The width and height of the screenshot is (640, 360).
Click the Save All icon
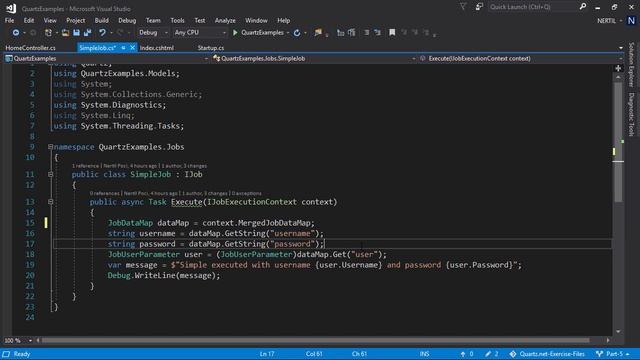point(87,33)
